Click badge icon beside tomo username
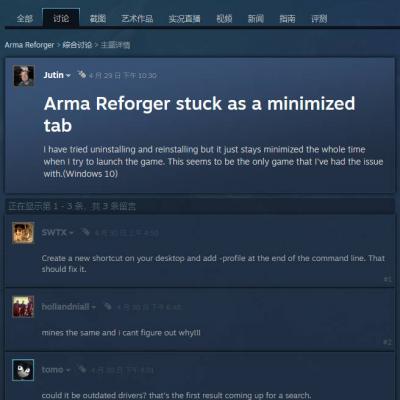400x400 pixels. click(82, 369)
